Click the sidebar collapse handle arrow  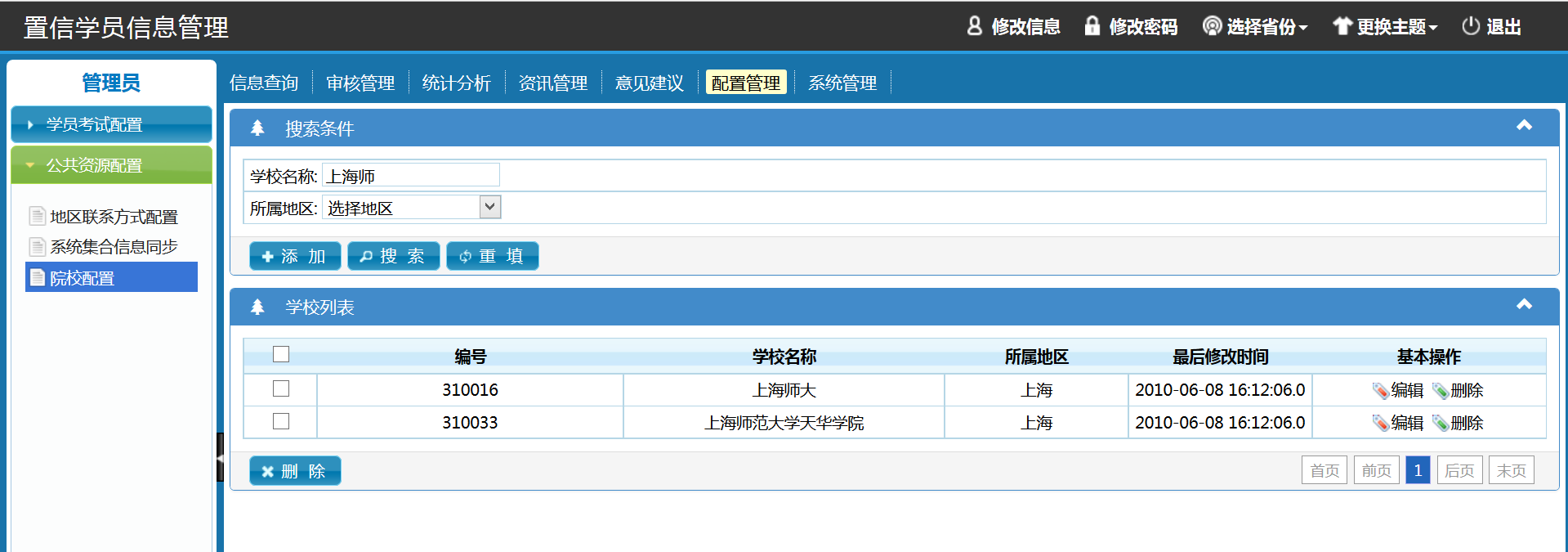click(220, 457)
